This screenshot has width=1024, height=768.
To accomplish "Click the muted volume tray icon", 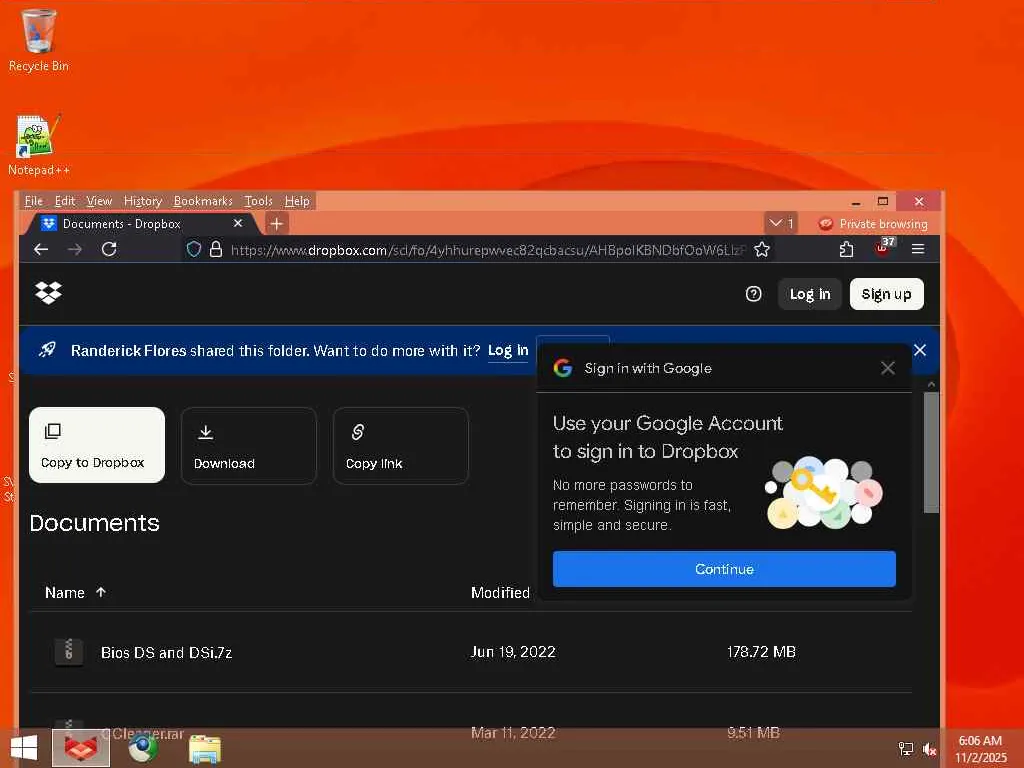I will [929, 749].
